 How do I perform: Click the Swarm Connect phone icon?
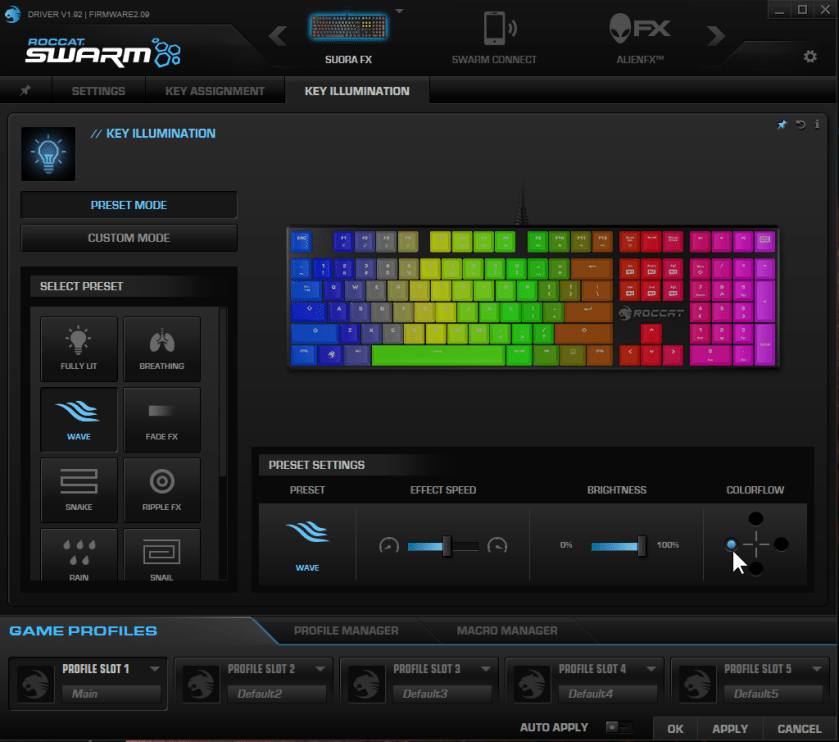(x=494, y=30)
